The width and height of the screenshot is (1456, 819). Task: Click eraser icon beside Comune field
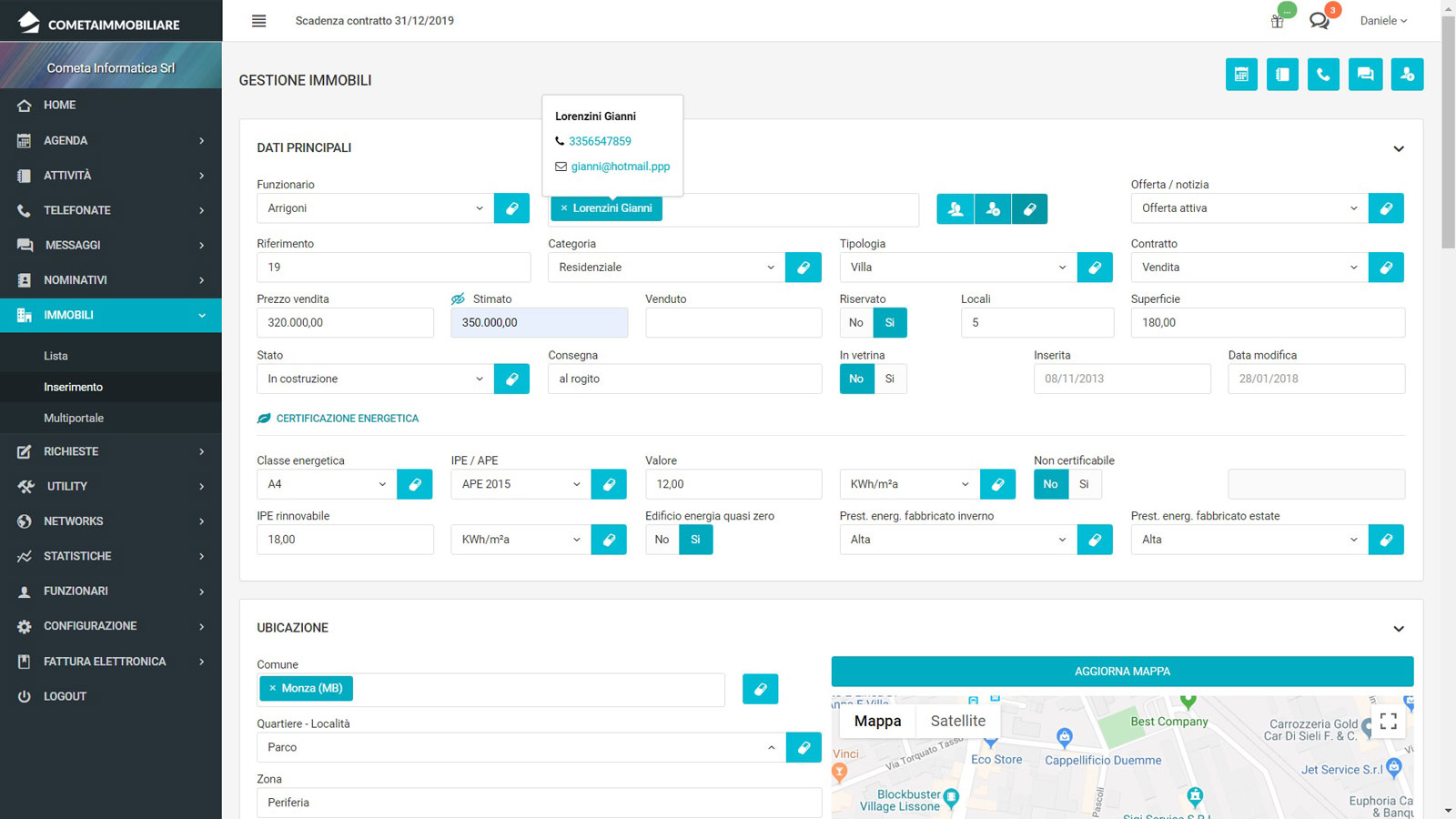[760, 689]
